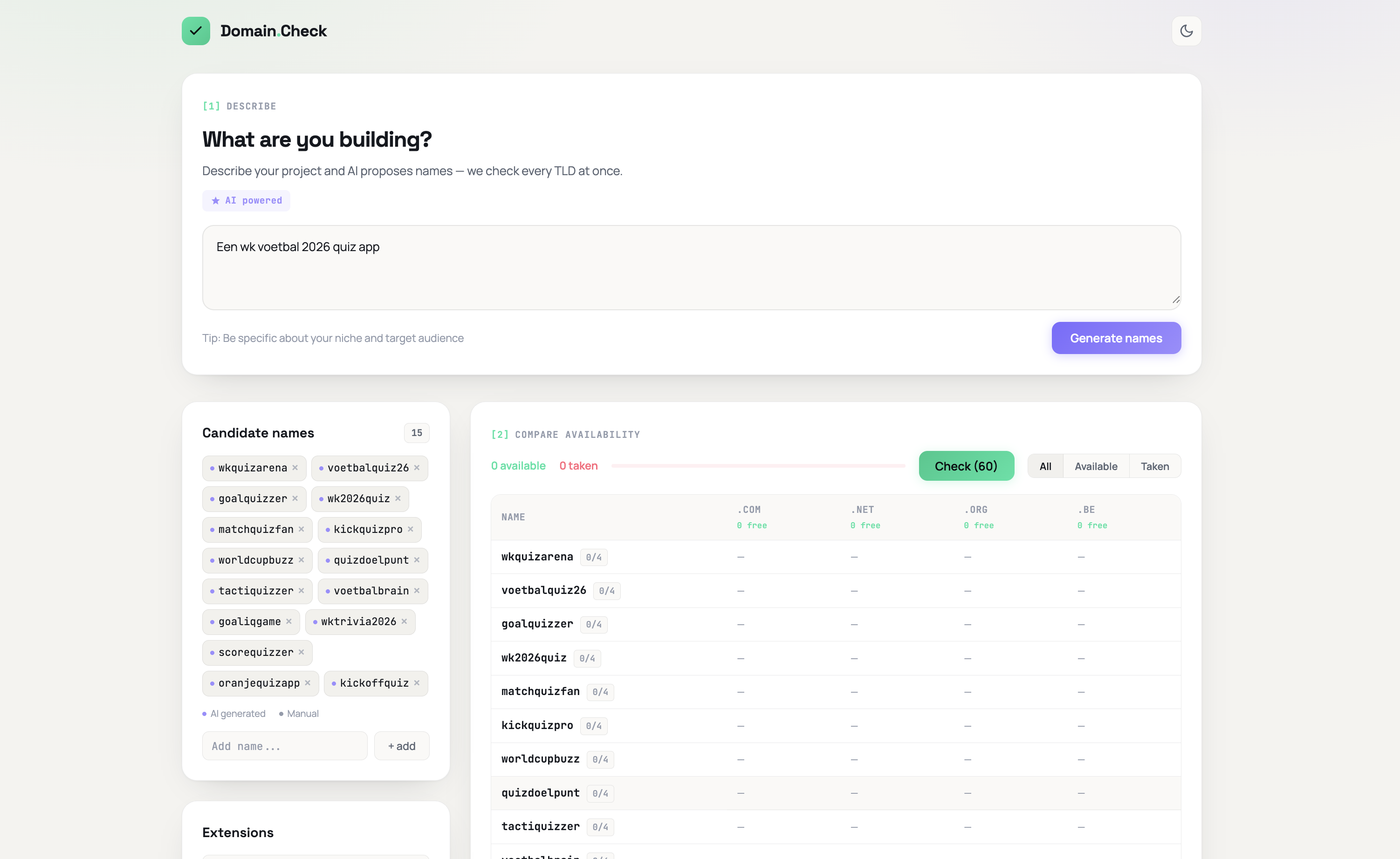Remove wktrivia2026 chip with its x

coord(404,621)
